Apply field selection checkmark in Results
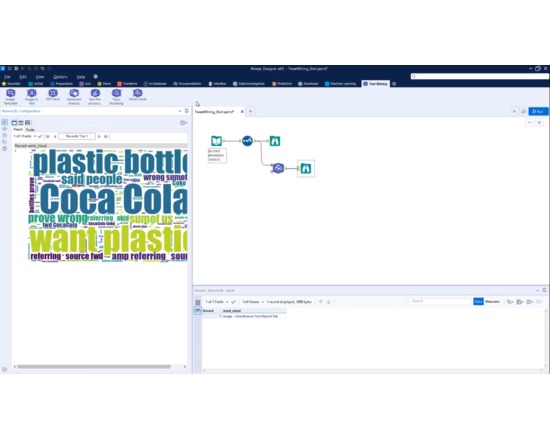The width and height of the screenshot is (550, 440). tap(233, 302)
